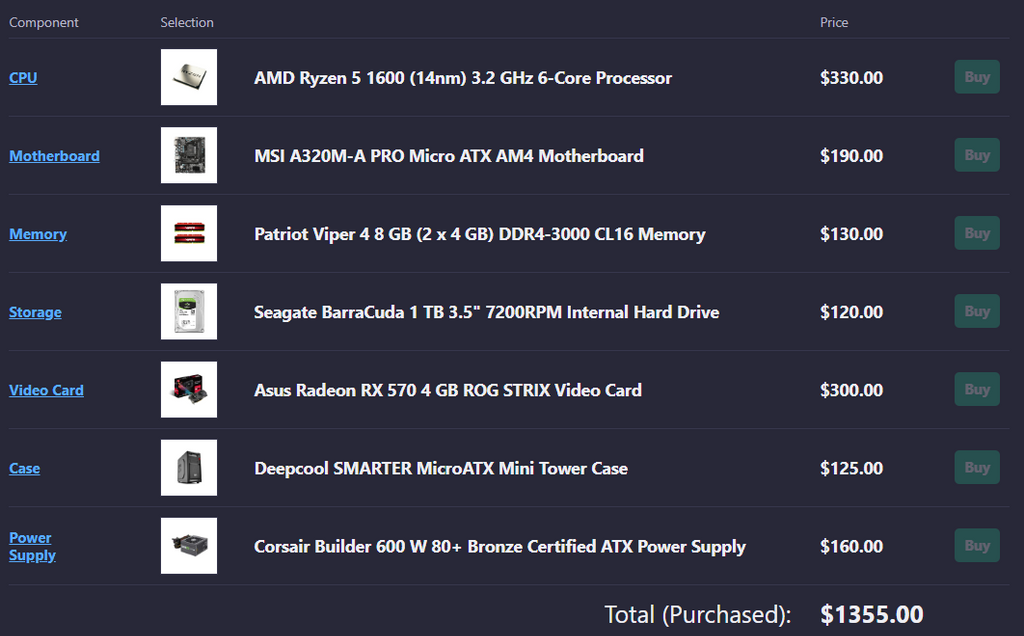The width and height of the screenshot is (1024, 636).
Task: Hit Buy for the Seagate hard drive
Action: click(x=976, y=311)
